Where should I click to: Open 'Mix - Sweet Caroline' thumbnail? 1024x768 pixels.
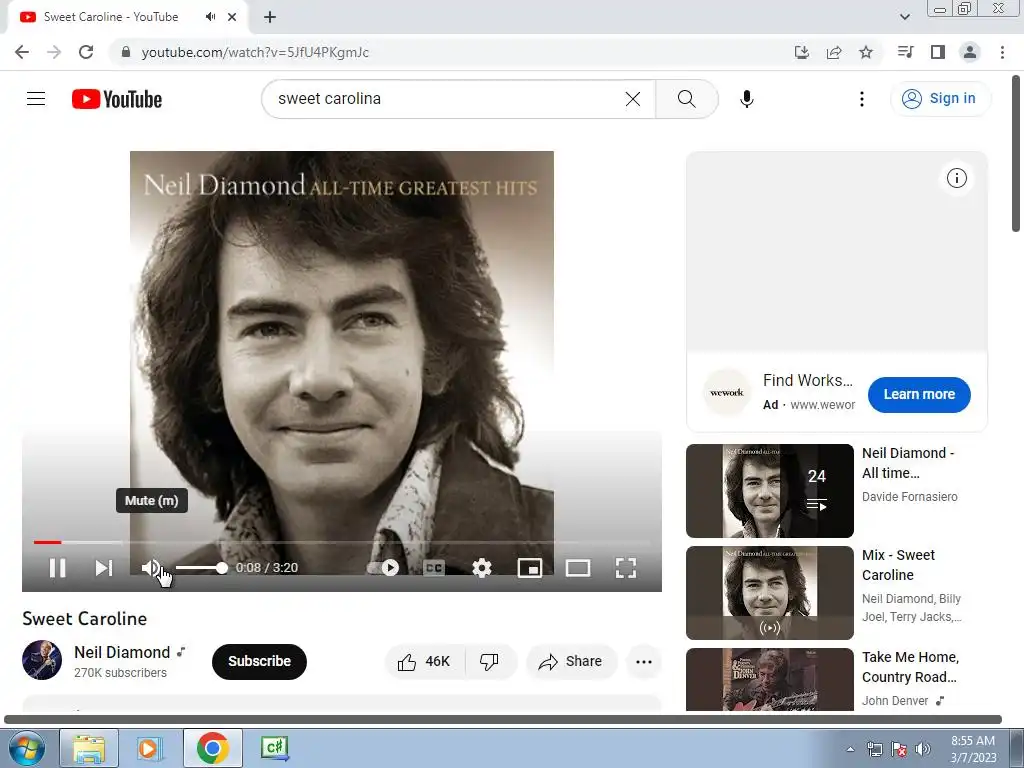pos(770,593)
